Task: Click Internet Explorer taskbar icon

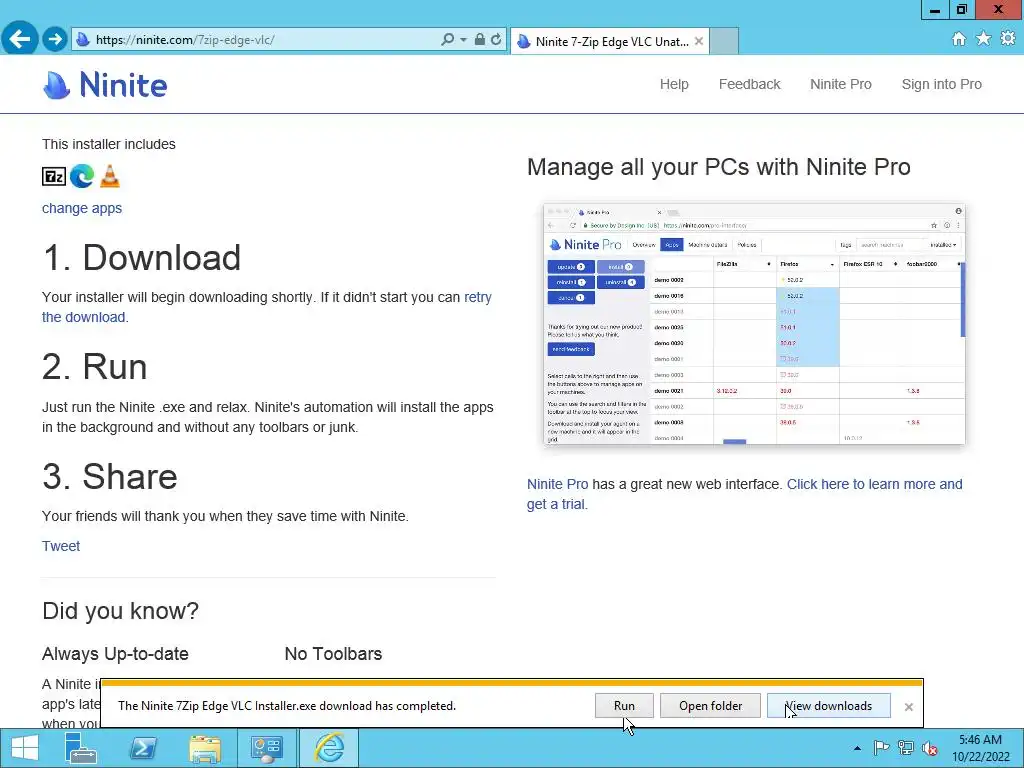Action: (329, 748)
